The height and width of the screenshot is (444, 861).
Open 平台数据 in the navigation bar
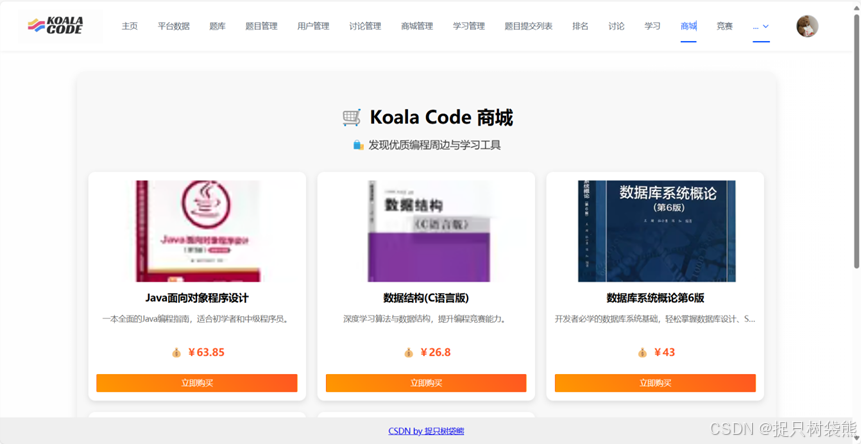(174, 26)
